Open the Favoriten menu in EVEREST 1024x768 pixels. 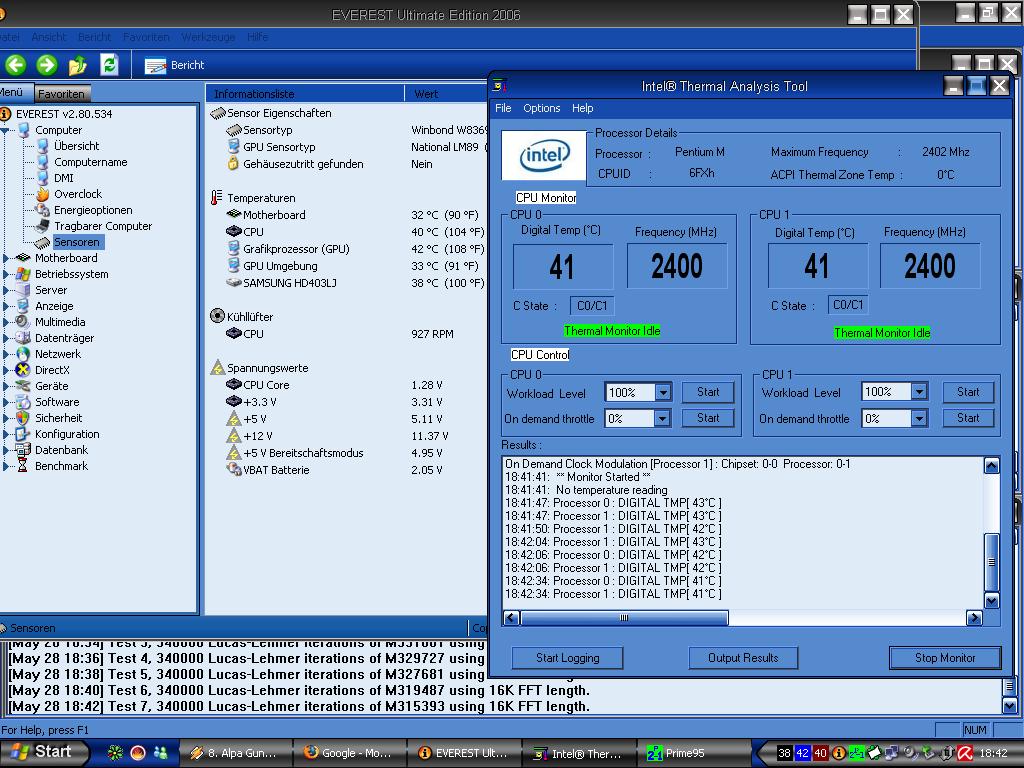coord(146,37)
